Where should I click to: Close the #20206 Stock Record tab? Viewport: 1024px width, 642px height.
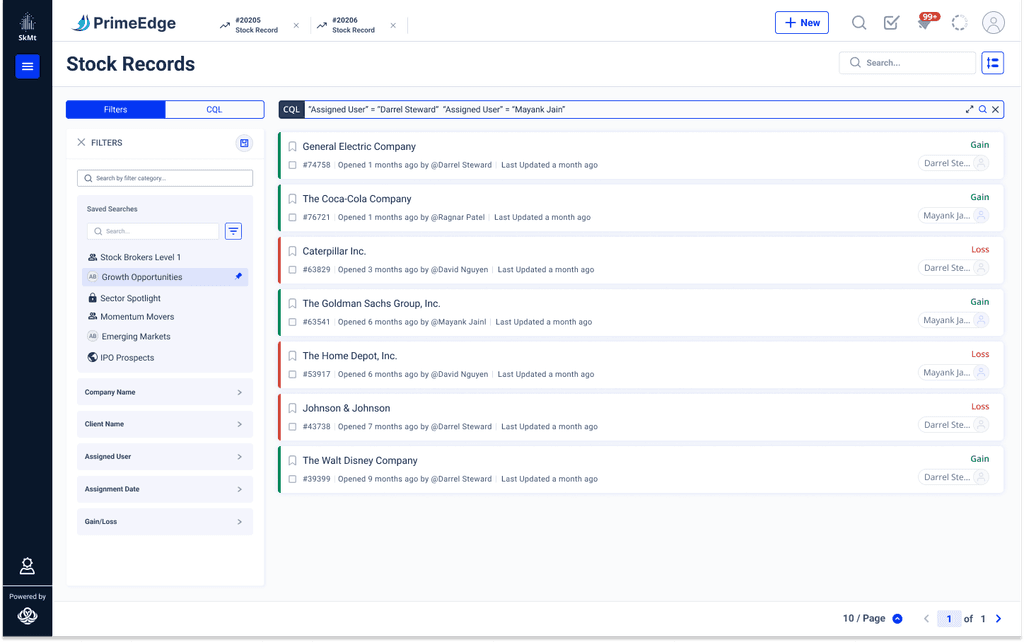392,25
